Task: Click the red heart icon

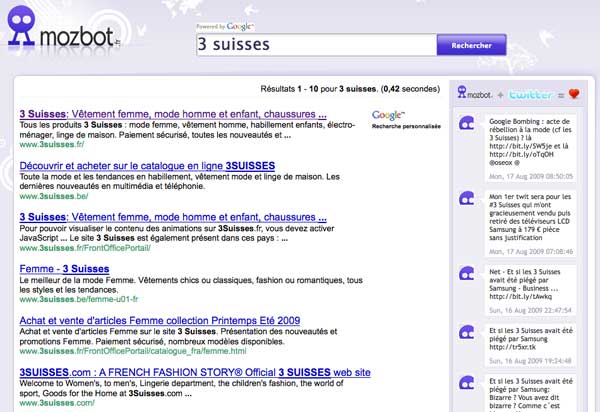Action: [x=574, y=94]
